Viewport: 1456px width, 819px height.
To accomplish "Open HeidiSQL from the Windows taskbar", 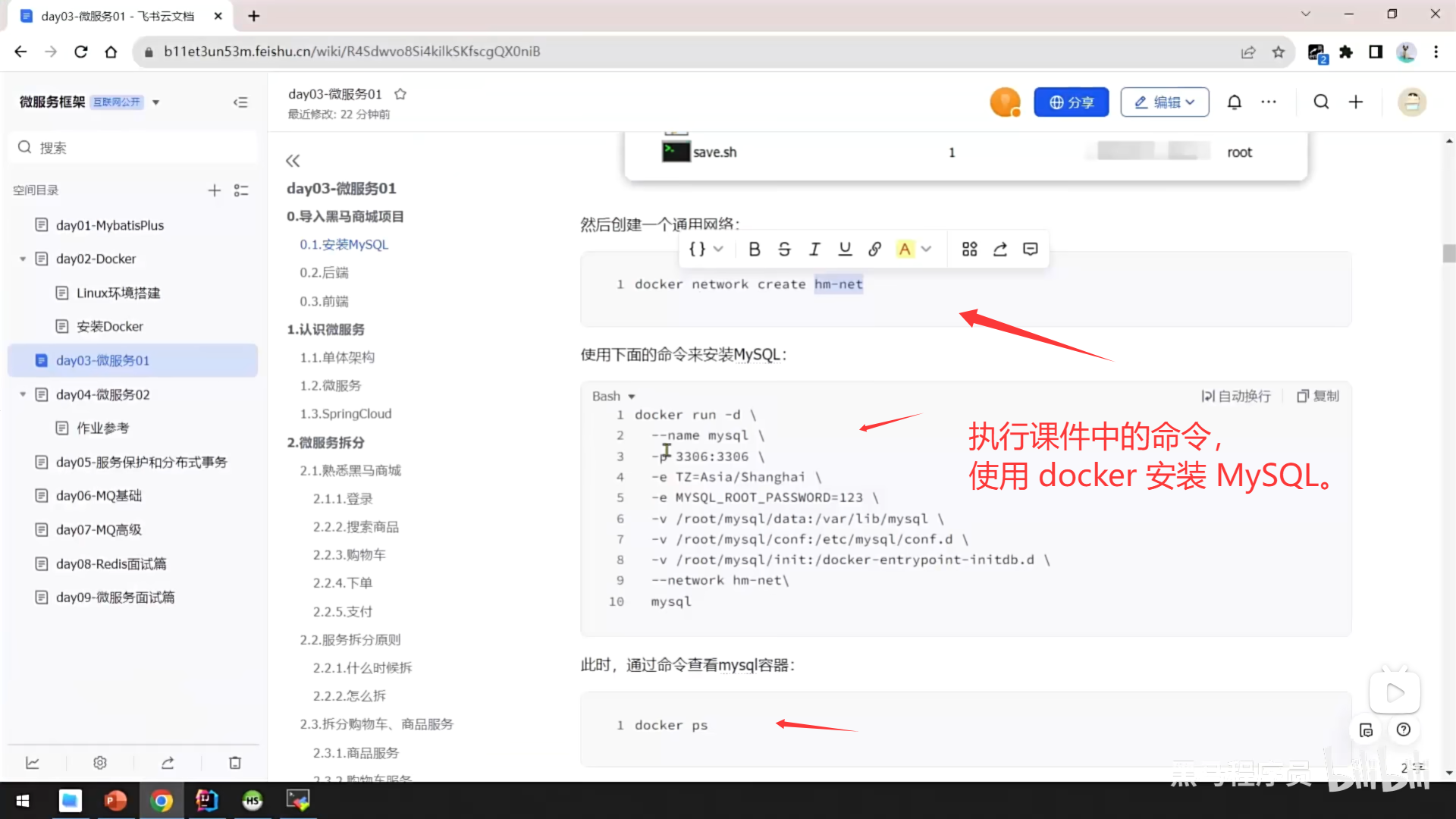I will click(x=253, y=801).
